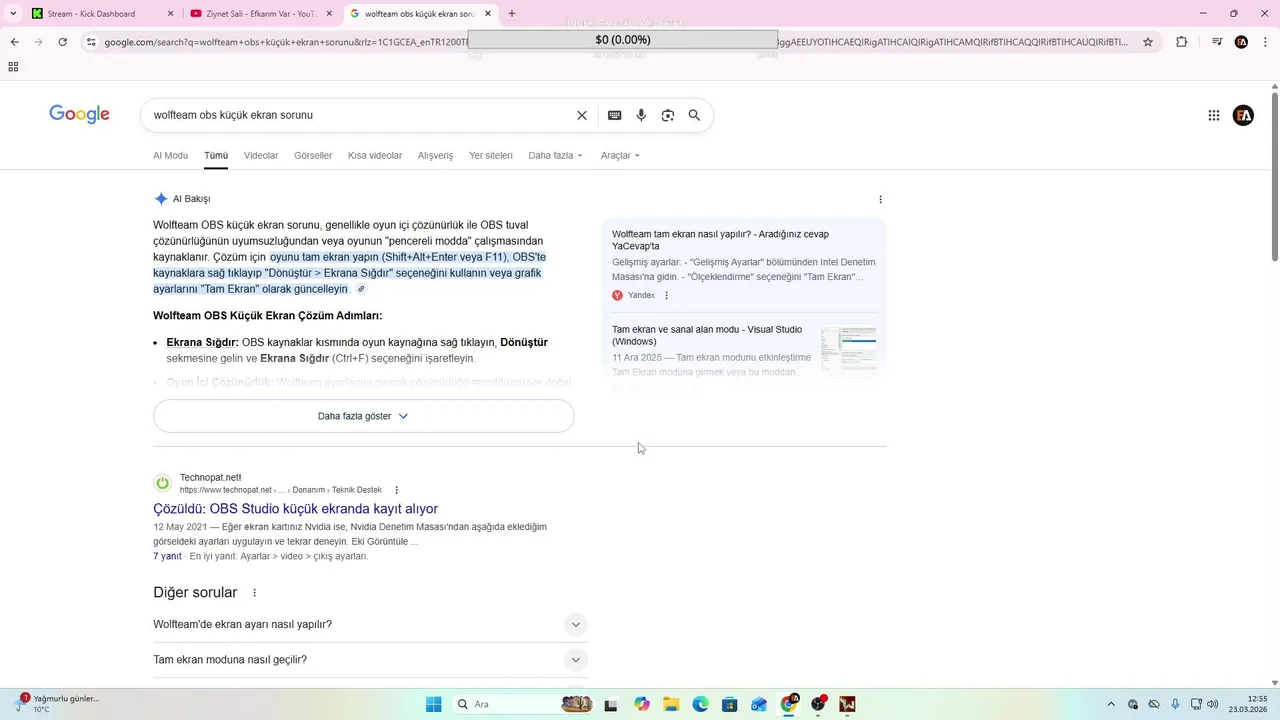Start voice search with the microphone icon

641,115
